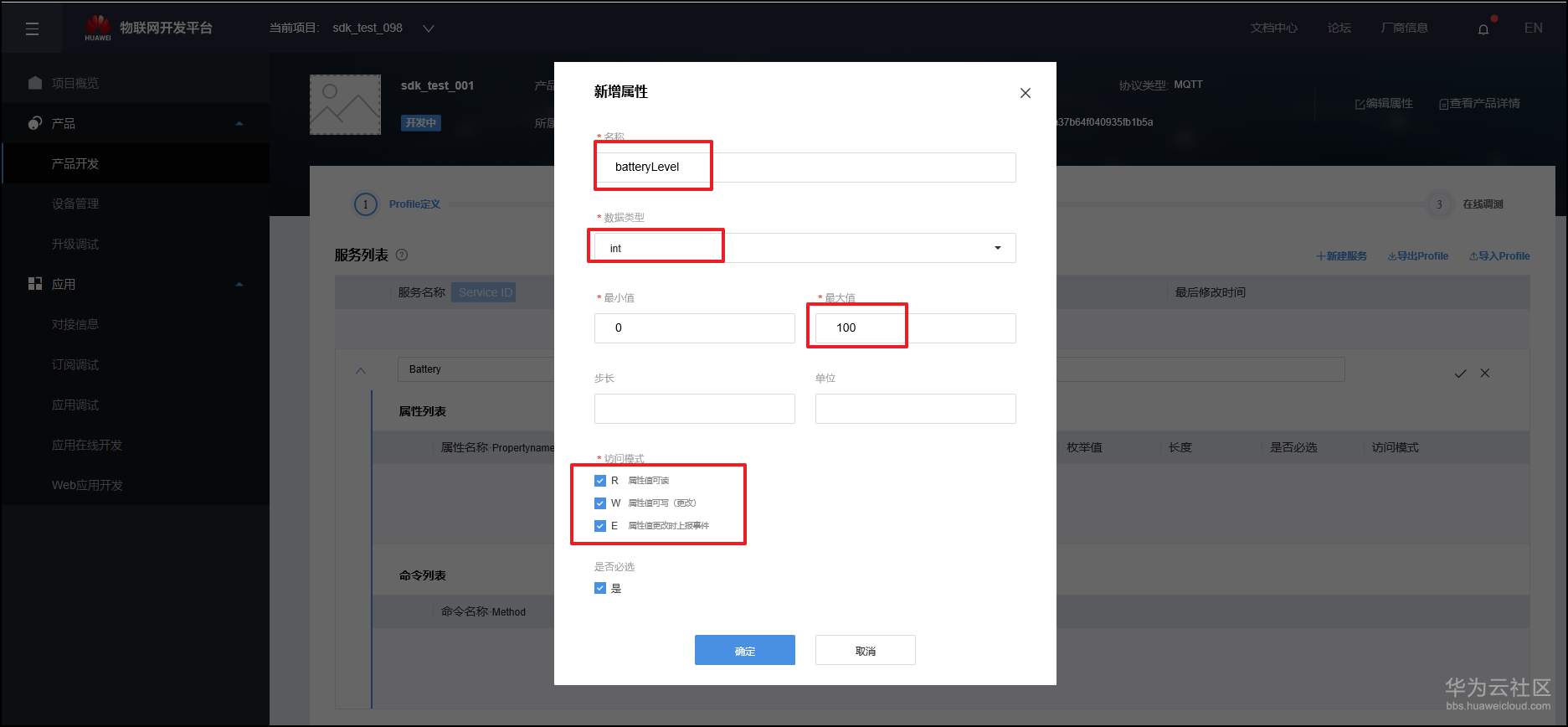Image resolution: width=1568 pixels, height=727 pixels.
Task: Click the 应用 sidebar grid icon
Action: click(x=35, y=284)
